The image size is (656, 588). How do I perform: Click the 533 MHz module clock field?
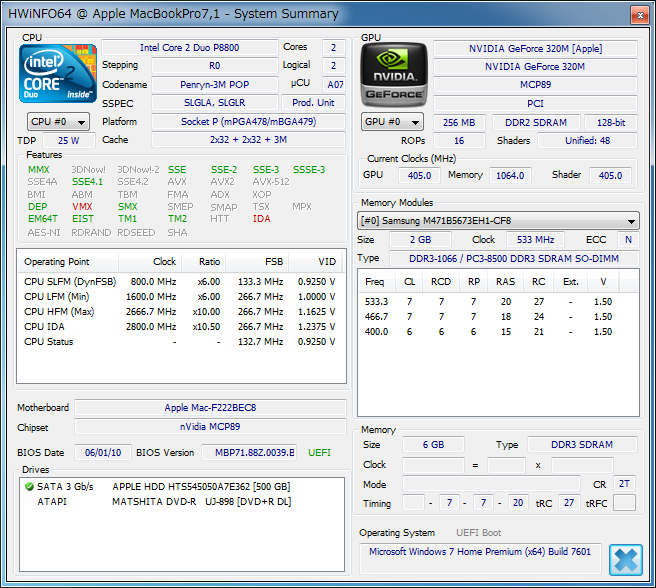pos(536,240)
